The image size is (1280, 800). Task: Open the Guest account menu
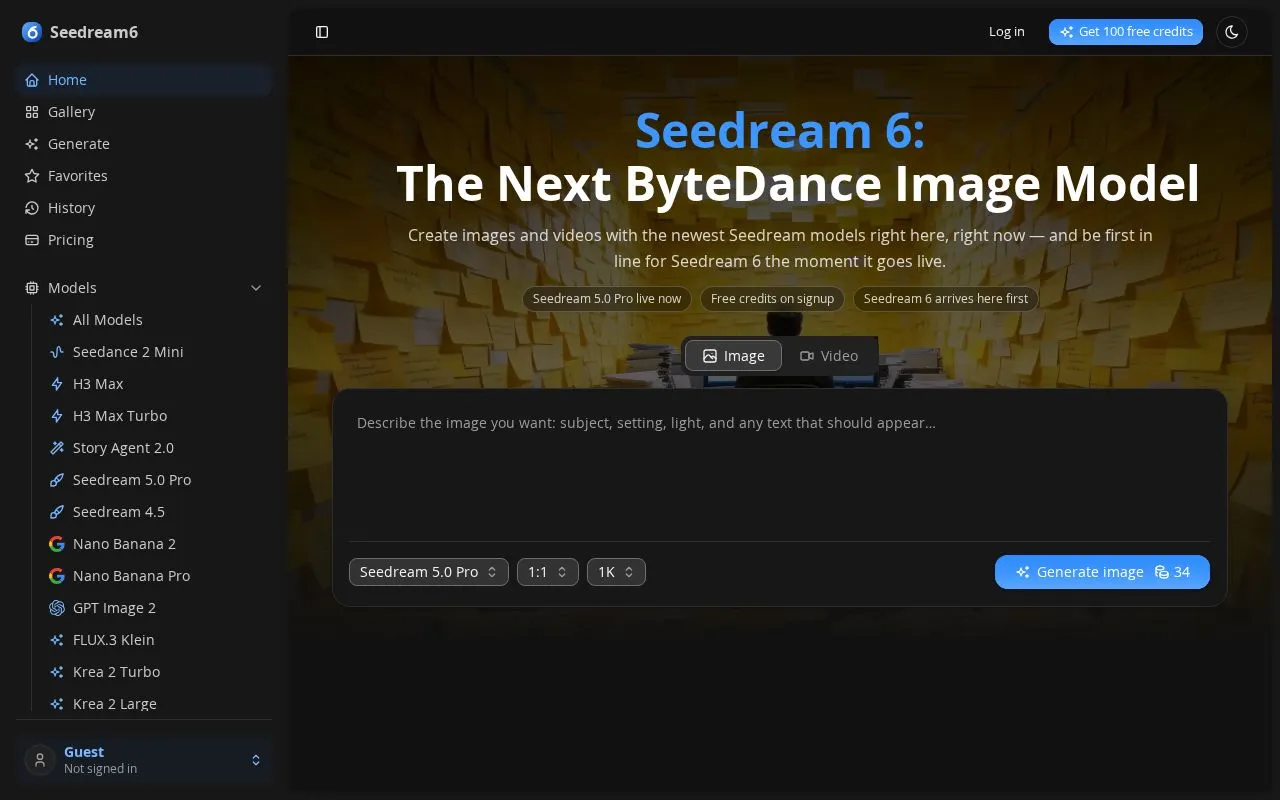pos(144,760)
